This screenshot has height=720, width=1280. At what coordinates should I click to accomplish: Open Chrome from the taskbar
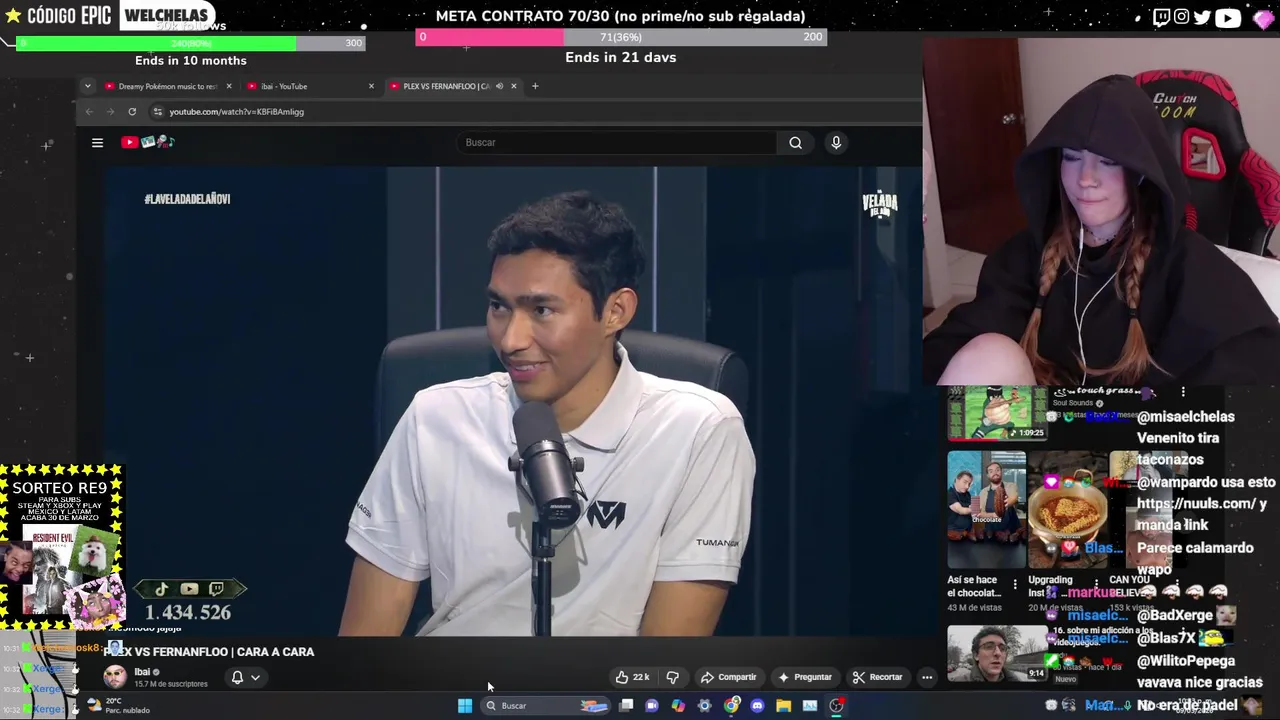(731, 706)
